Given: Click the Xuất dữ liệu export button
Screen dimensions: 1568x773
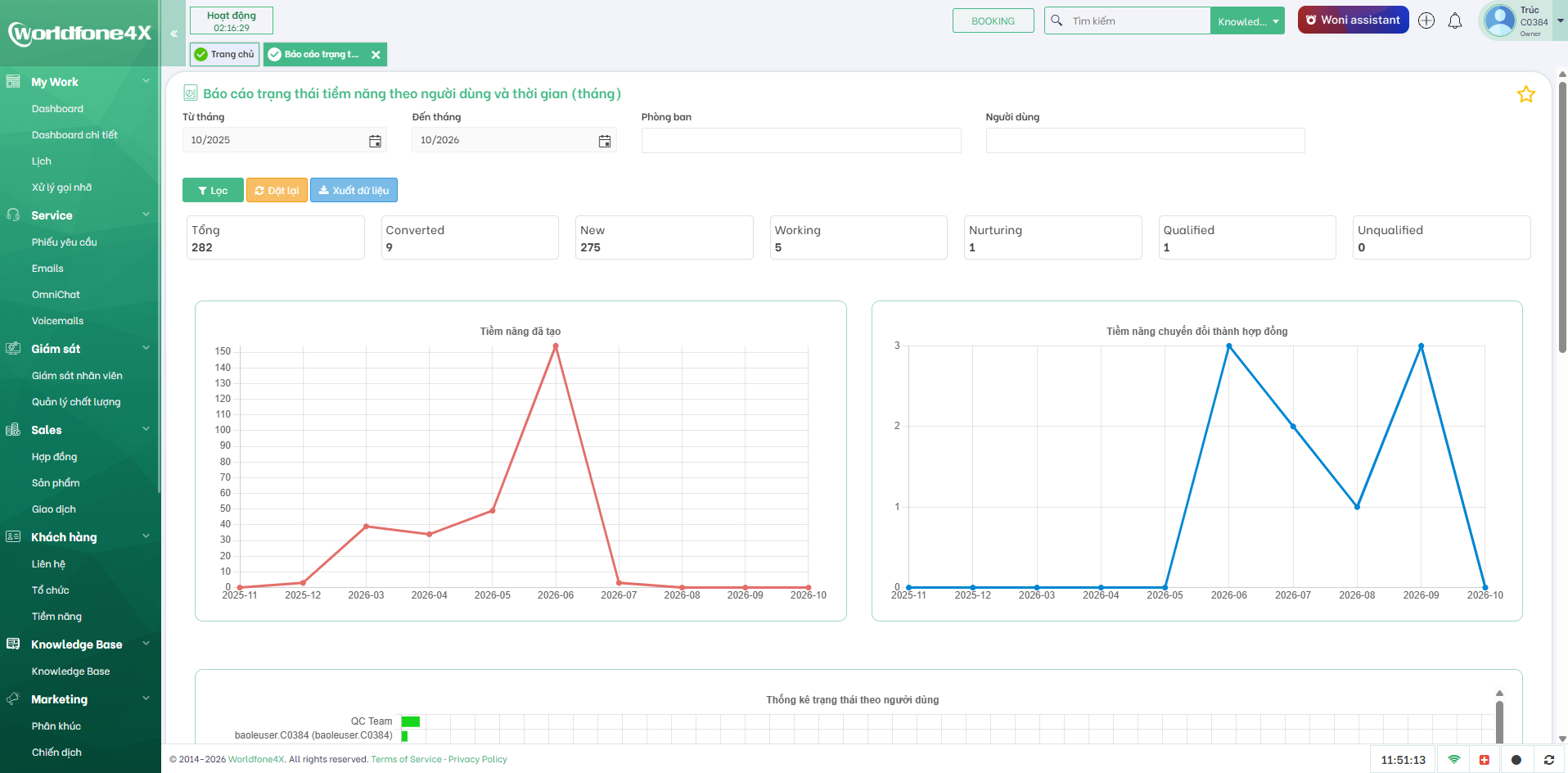Looking at the screenshot, I should pyautogui.click(x=354, y=190).
